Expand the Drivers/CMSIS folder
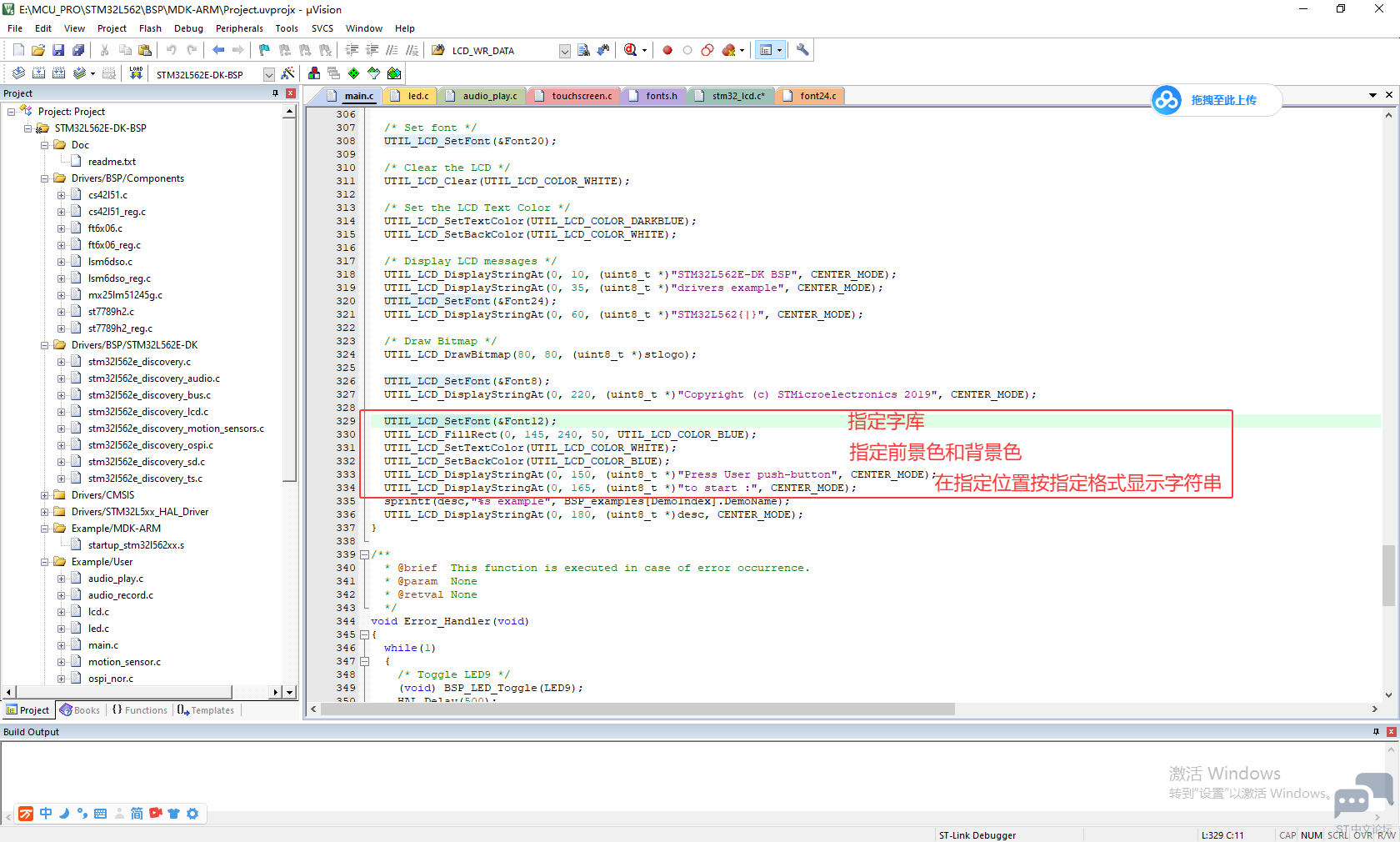This screenshot has height=842, width=1400. [x=45, y=495]
